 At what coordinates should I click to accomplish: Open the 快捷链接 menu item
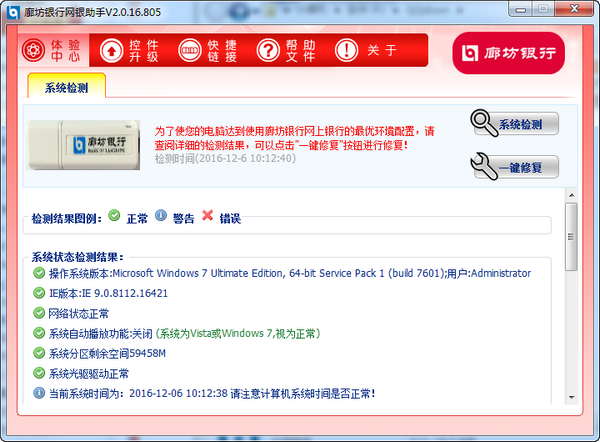pos(207,50)
